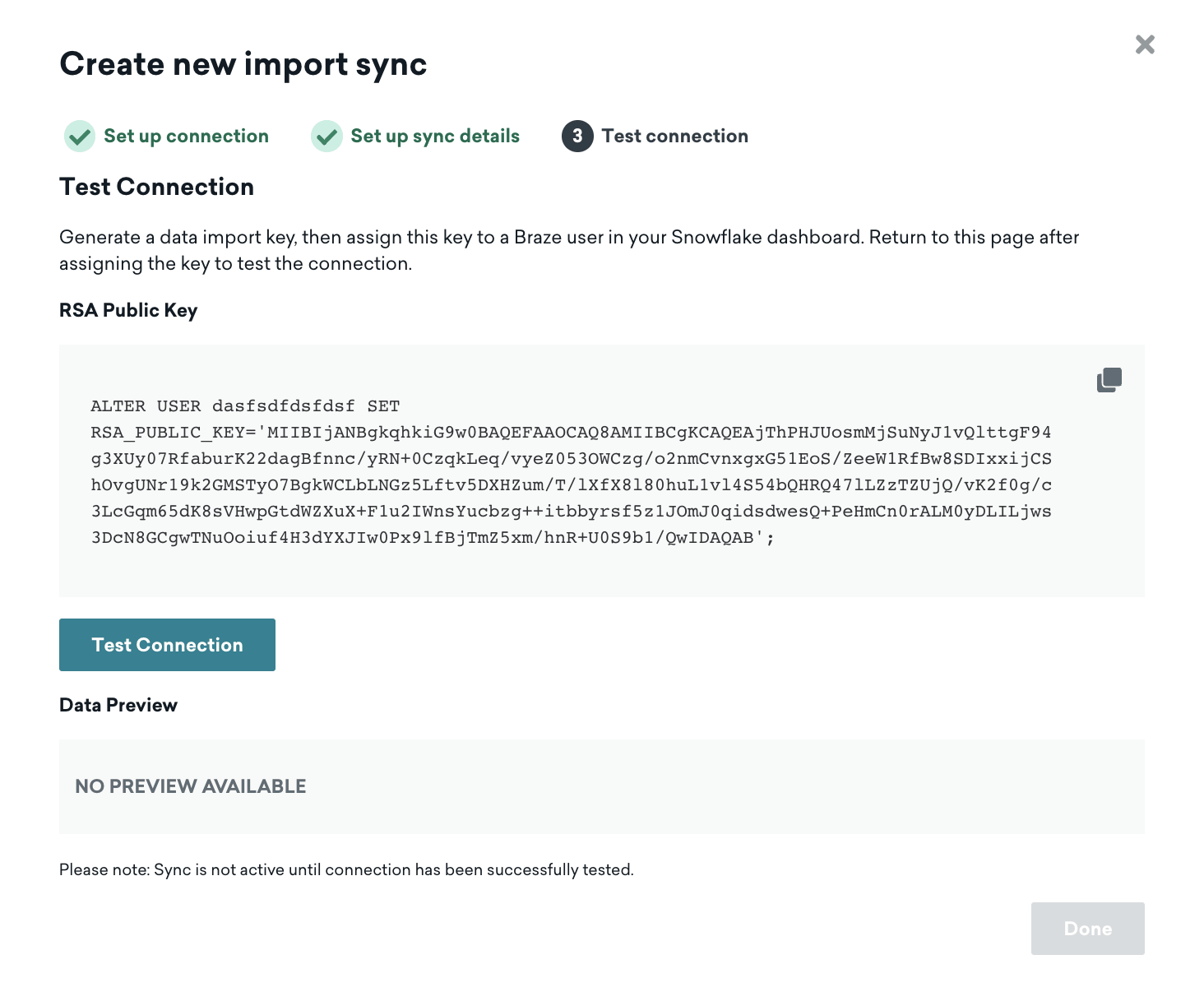Click the step 3 number circle
Image resolution: width=1204 pixels, height=1001 pixels.
click(577, 137)
